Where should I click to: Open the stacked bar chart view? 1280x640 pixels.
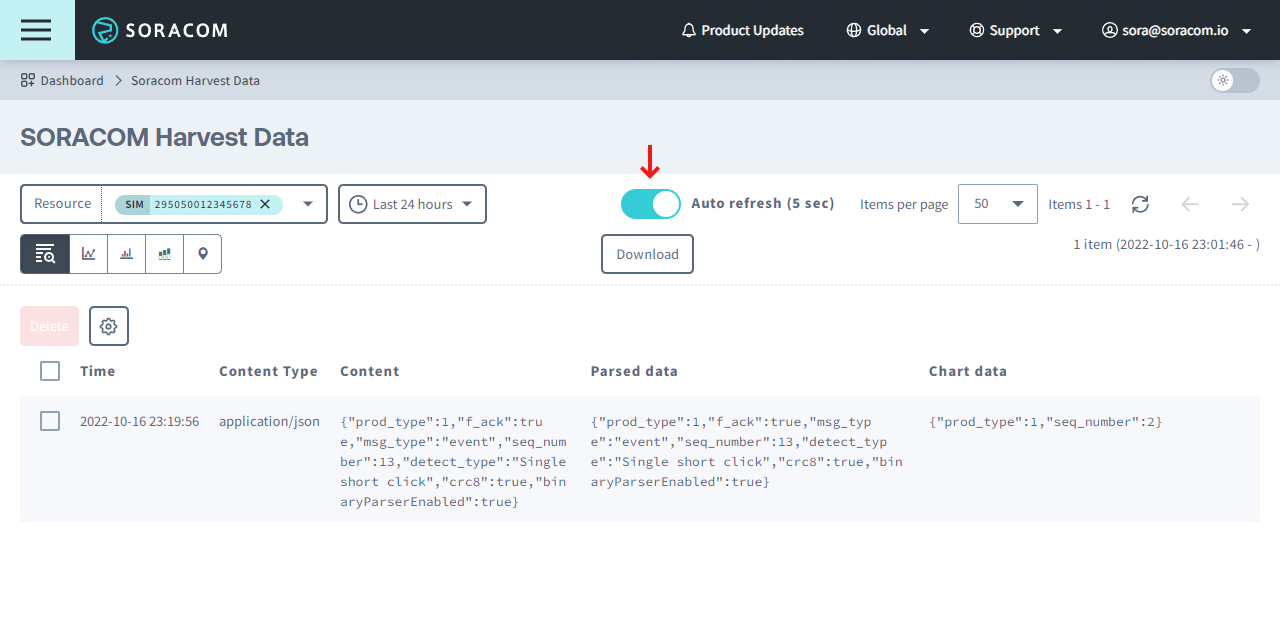[x=164, y=254]
